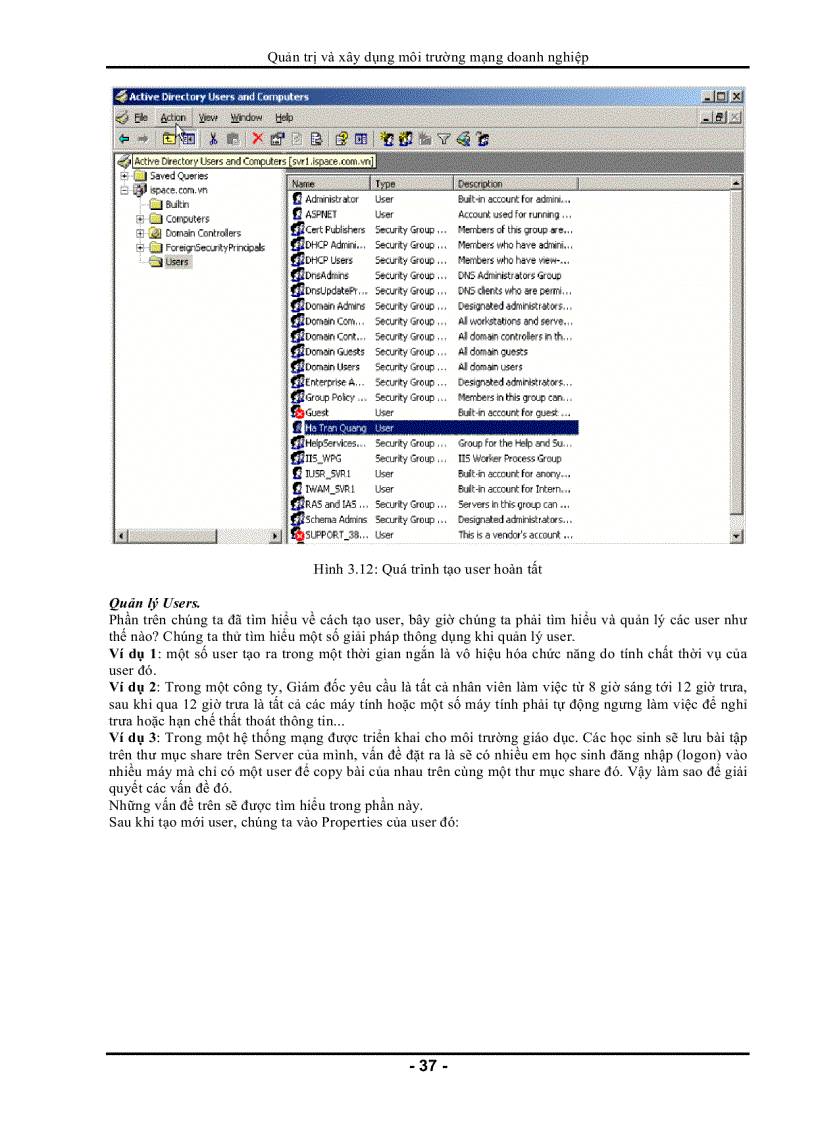Click the Properties icon next to Delete
The image size is (816, 1123).
[277, 139]
